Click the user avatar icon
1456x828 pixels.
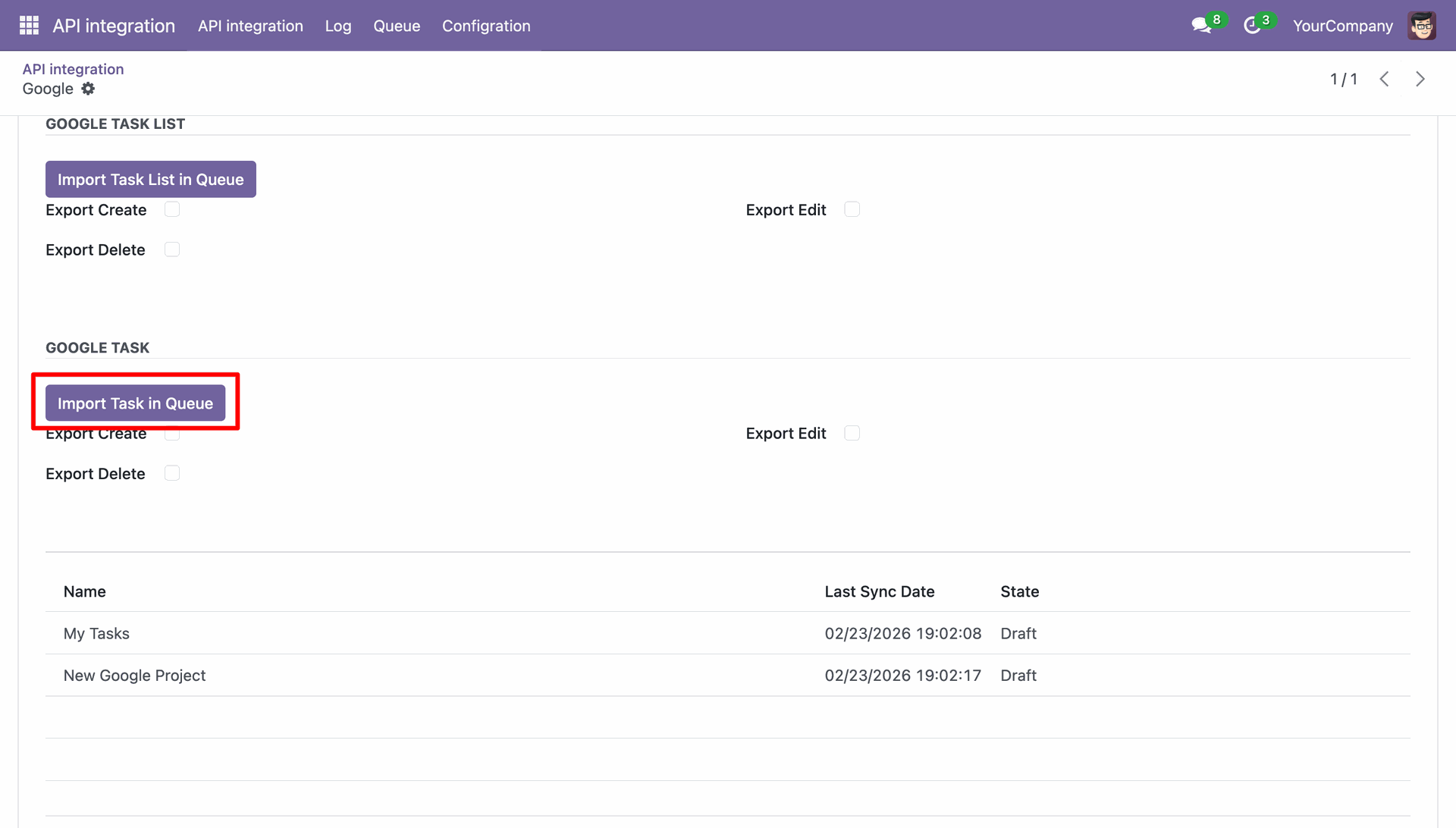pos(1422,26)
